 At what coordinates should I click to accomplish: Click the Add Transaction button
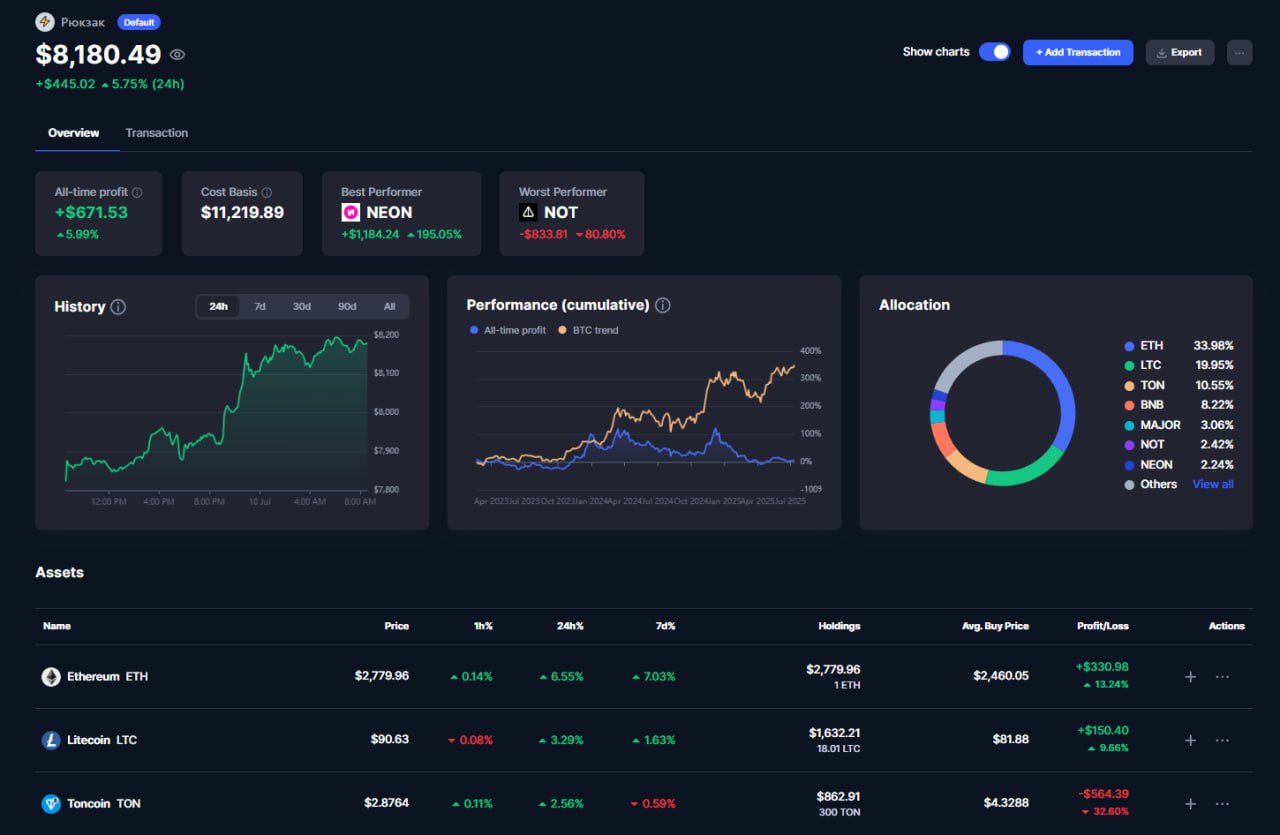click(1078, 52)
